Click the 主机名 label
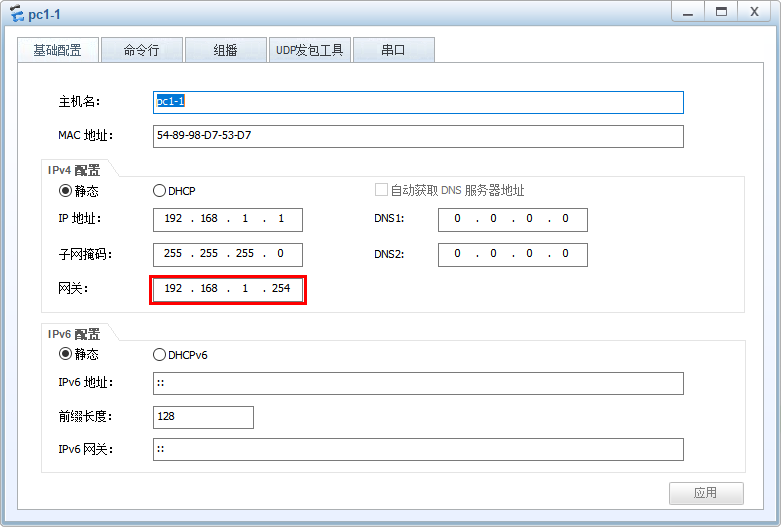 pos(79,102)
